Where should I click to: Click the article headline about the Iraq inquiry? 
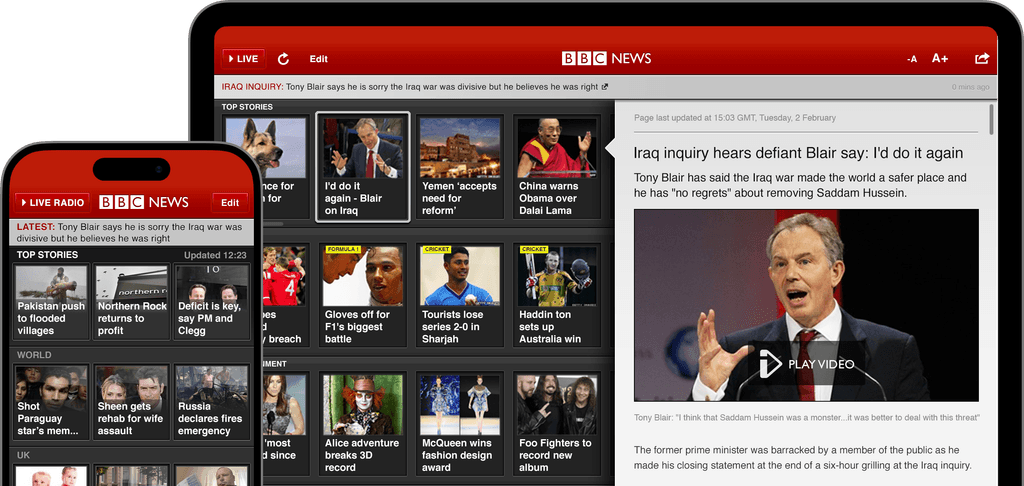pyautogui.click(x=798, y=153)
